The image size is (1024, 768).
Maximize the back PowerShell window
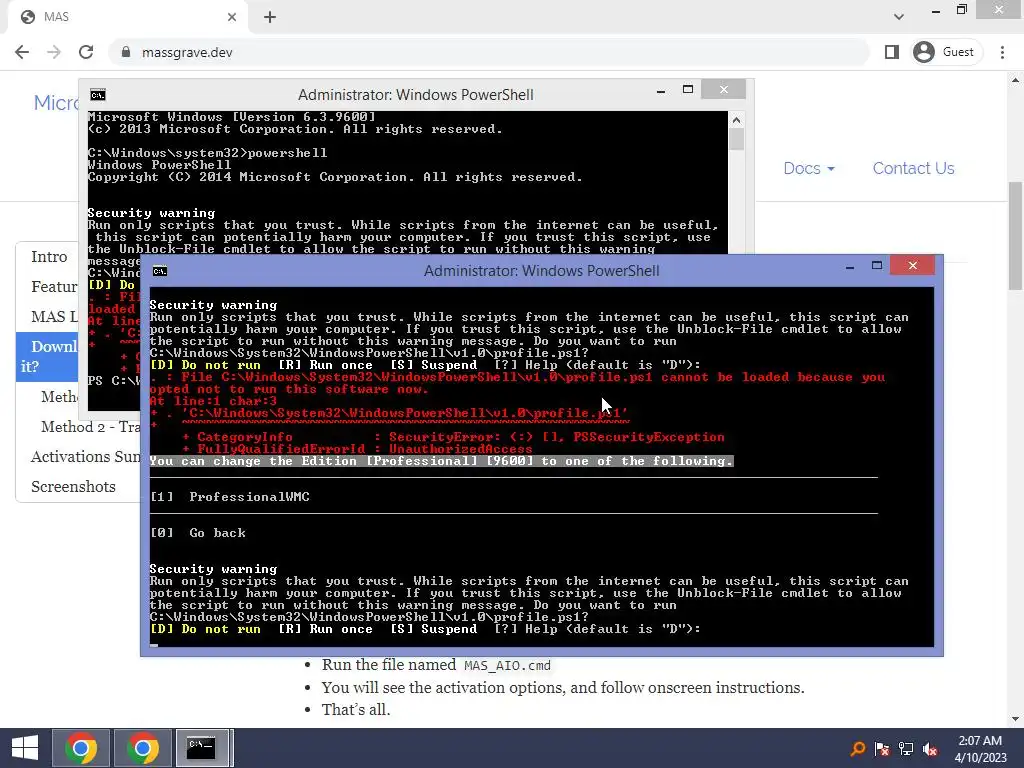[688, 89]
